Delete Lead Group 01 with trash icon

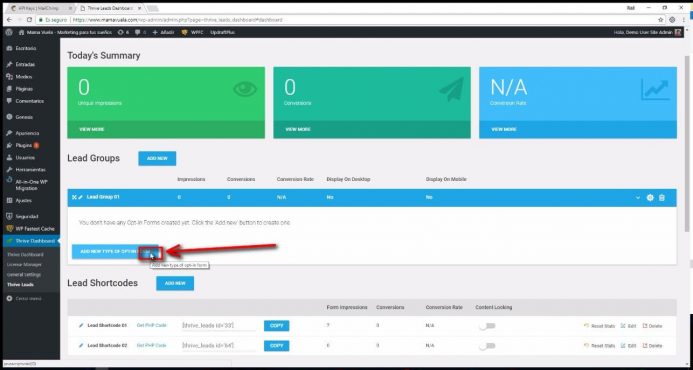point(662,198)
